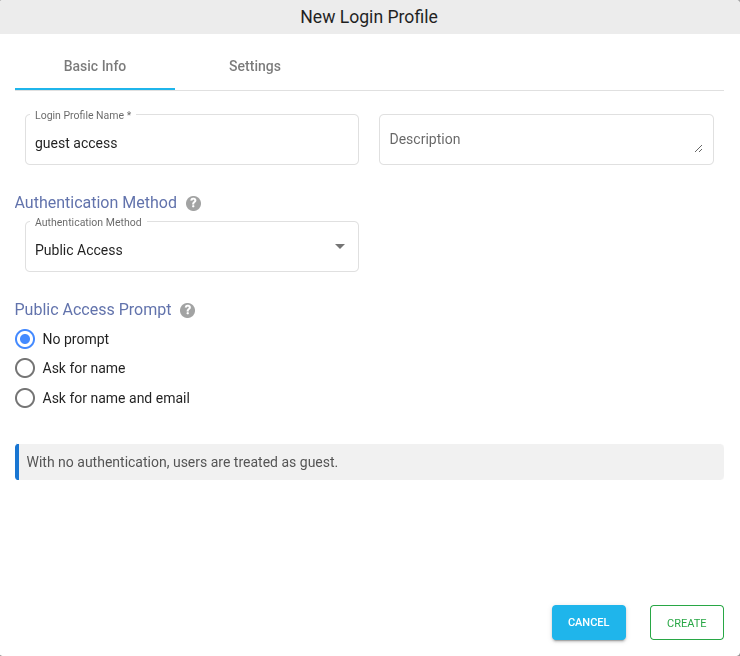Click the Public Access Prompt section heading
Screen dimensions: 740x656
point(93,310)
